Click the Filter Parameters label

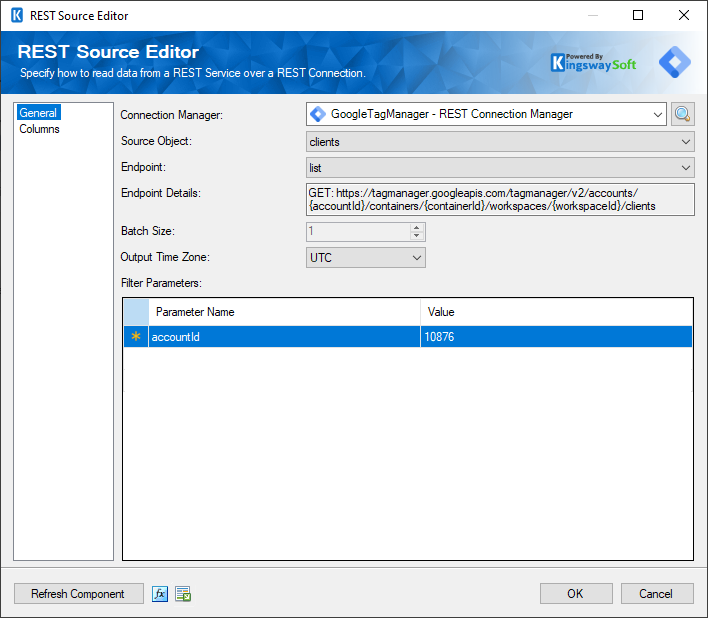pyautogui.click(x=161, y=283)
